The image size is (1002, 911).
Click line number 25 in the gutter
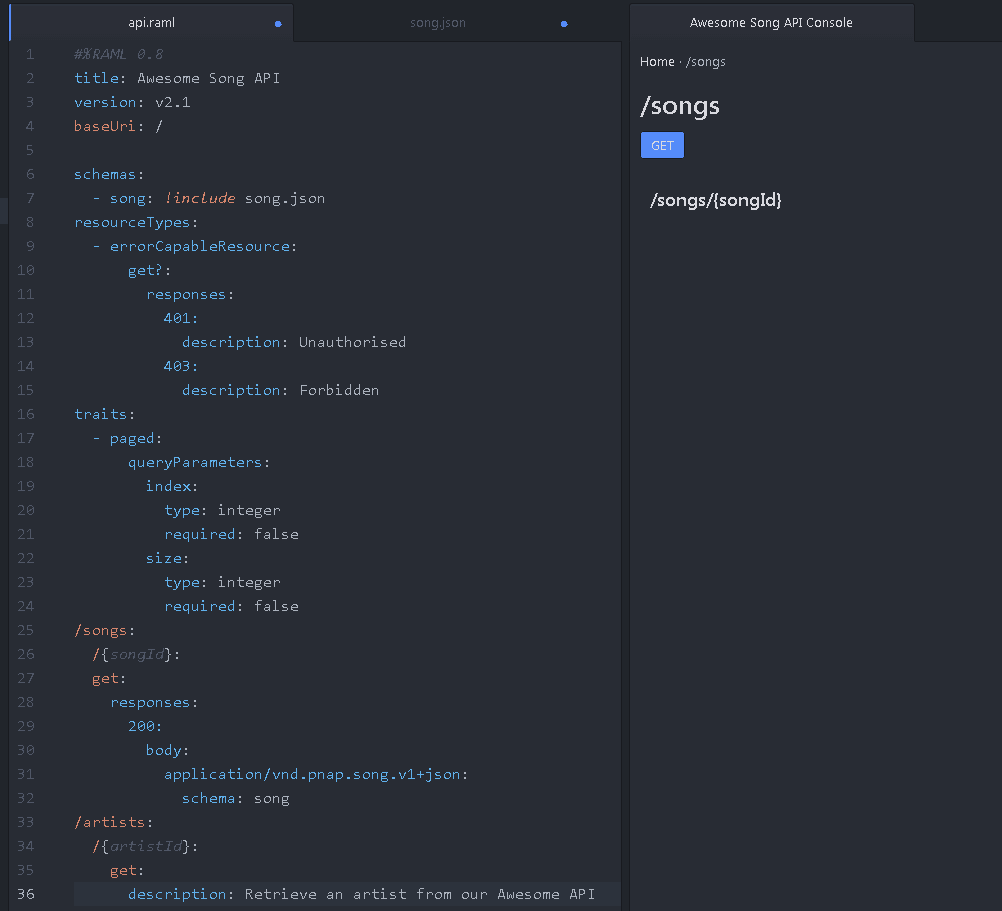(x=26, y=630)
